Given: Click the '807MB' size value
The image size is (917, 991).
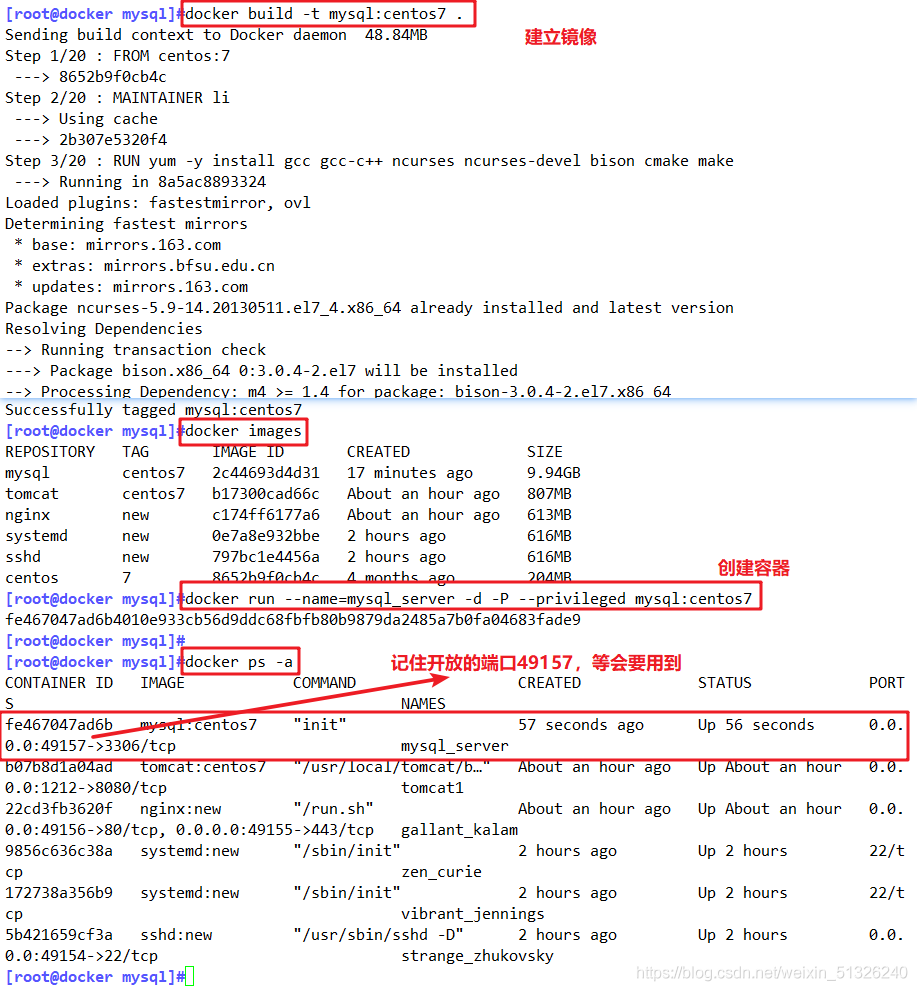Looking at the screenshot, I should 549,494.
